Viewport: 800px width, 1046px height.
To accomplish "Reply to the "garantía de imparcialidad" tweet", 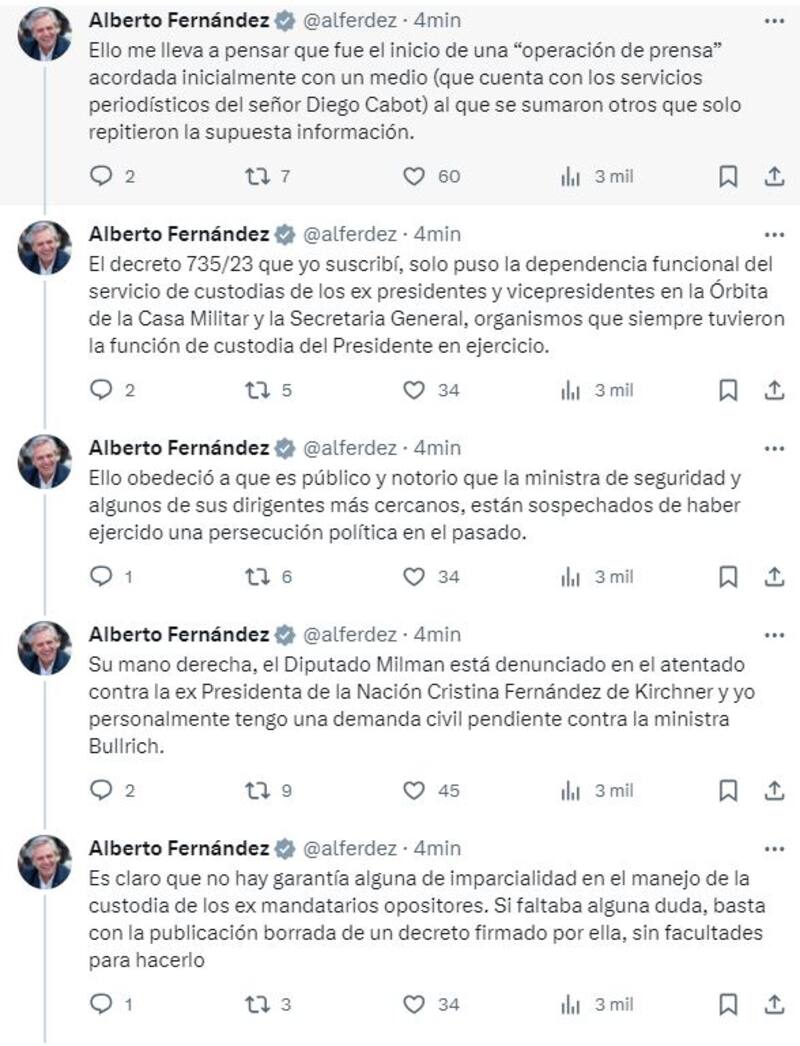I will (102, 1004).
